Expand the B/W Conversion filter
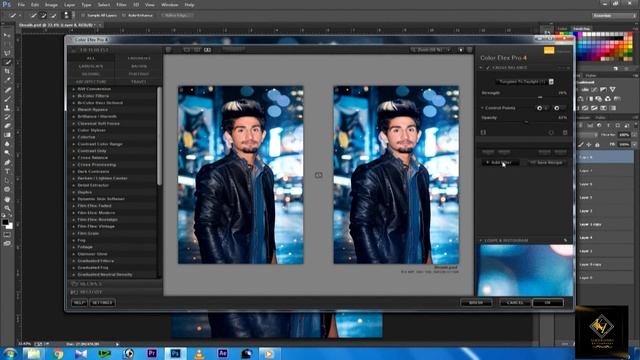The image size is (640, 360). 73,89
